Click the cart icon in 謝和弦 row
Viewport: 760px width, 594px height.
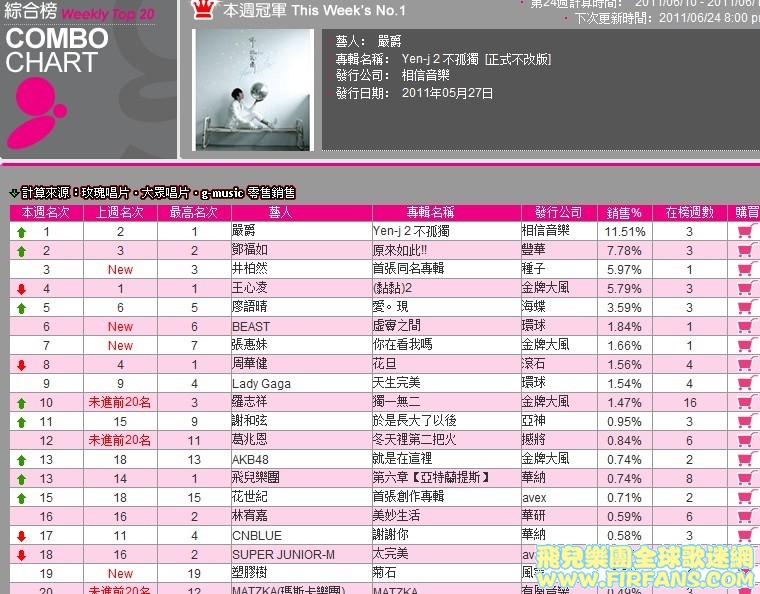(x=746, y=421)
